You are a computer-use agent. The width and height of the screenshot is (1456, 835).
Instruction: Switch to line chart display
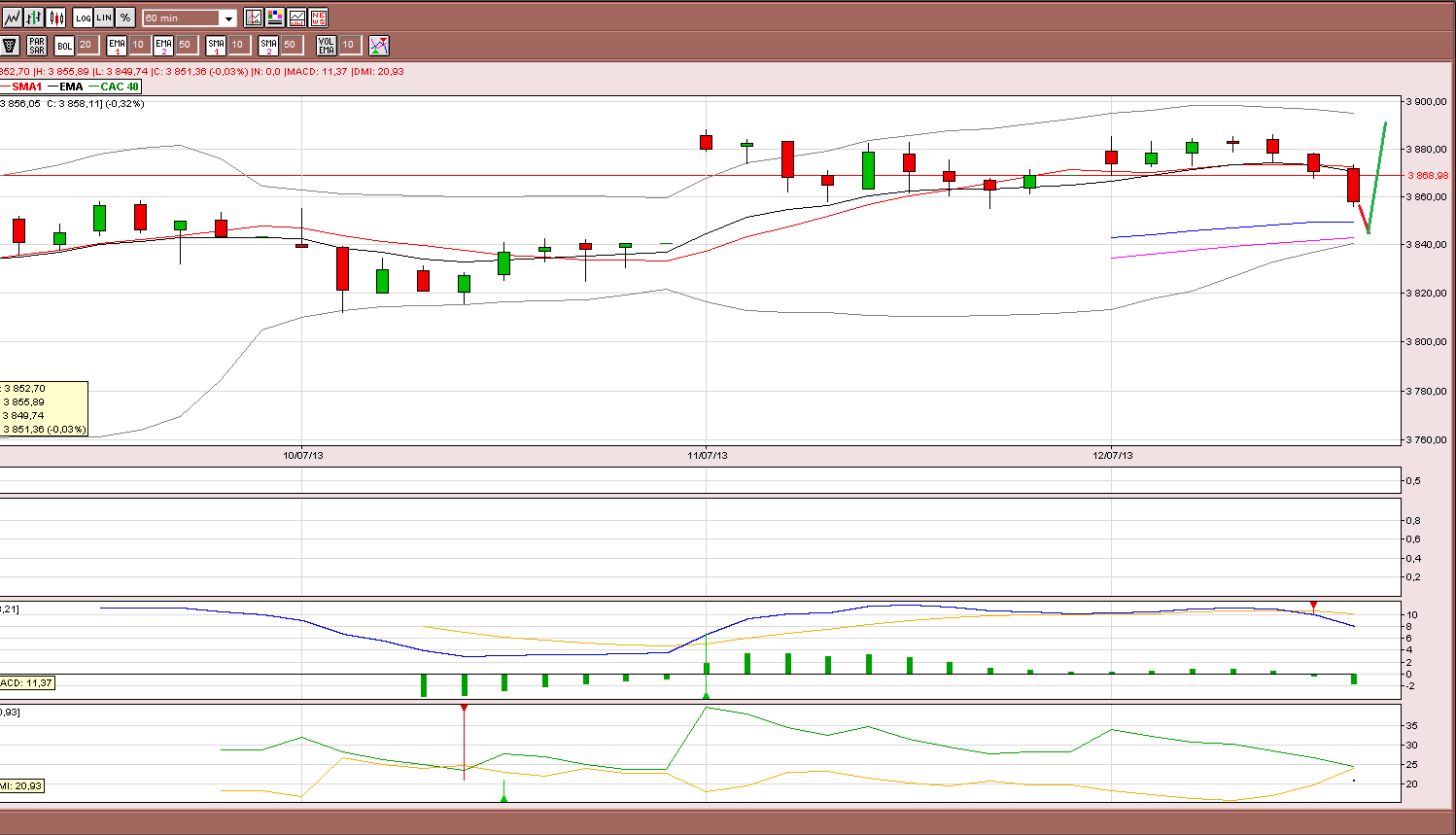[12, 17]
